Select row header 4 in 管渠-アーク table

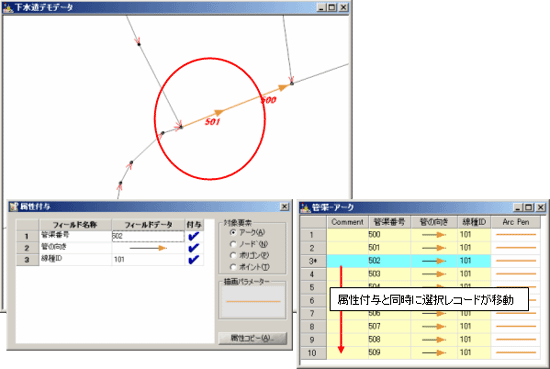[312, 274]
